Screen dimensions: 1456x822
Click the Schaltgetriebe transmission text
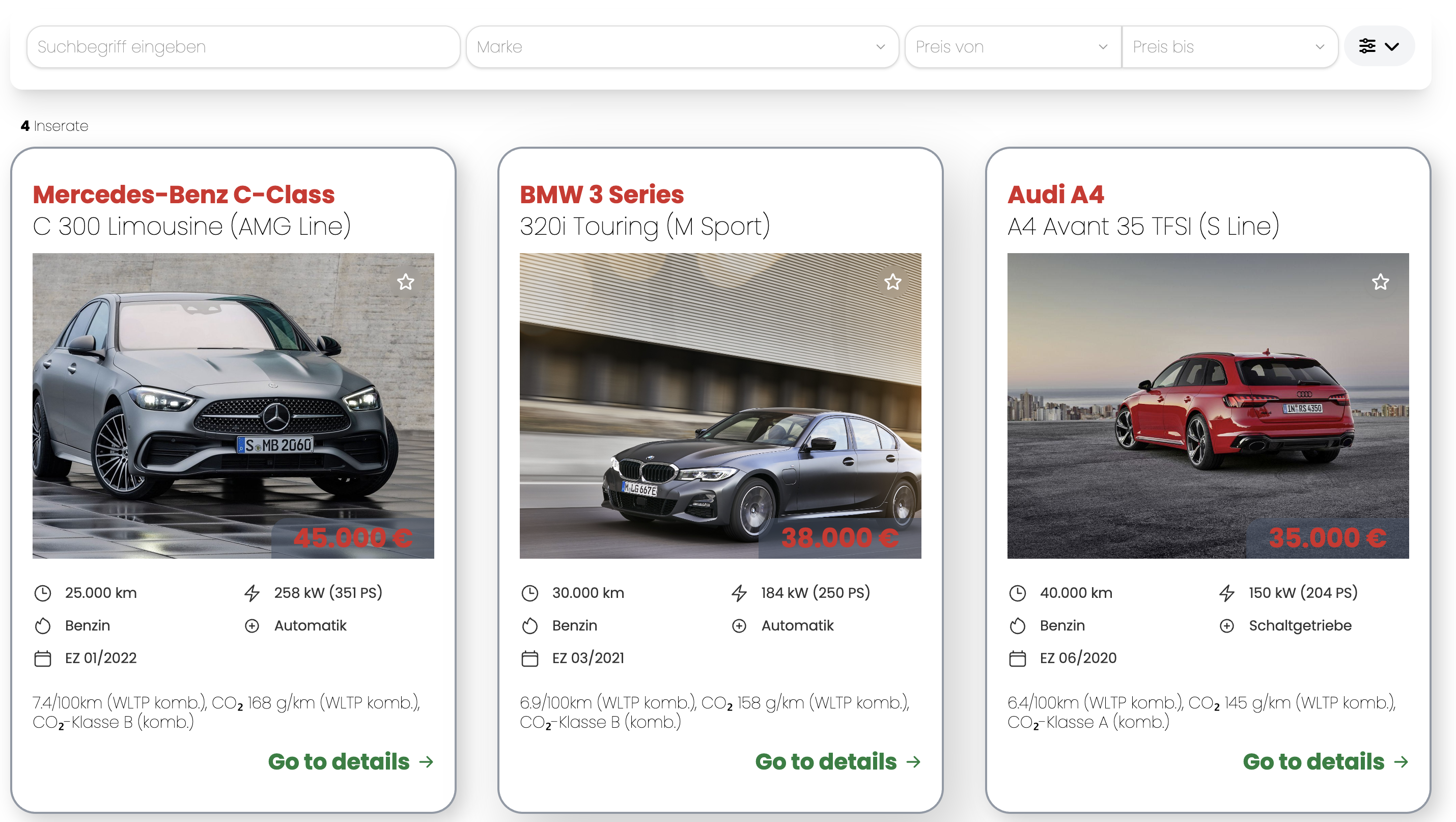click(1300, 625)
